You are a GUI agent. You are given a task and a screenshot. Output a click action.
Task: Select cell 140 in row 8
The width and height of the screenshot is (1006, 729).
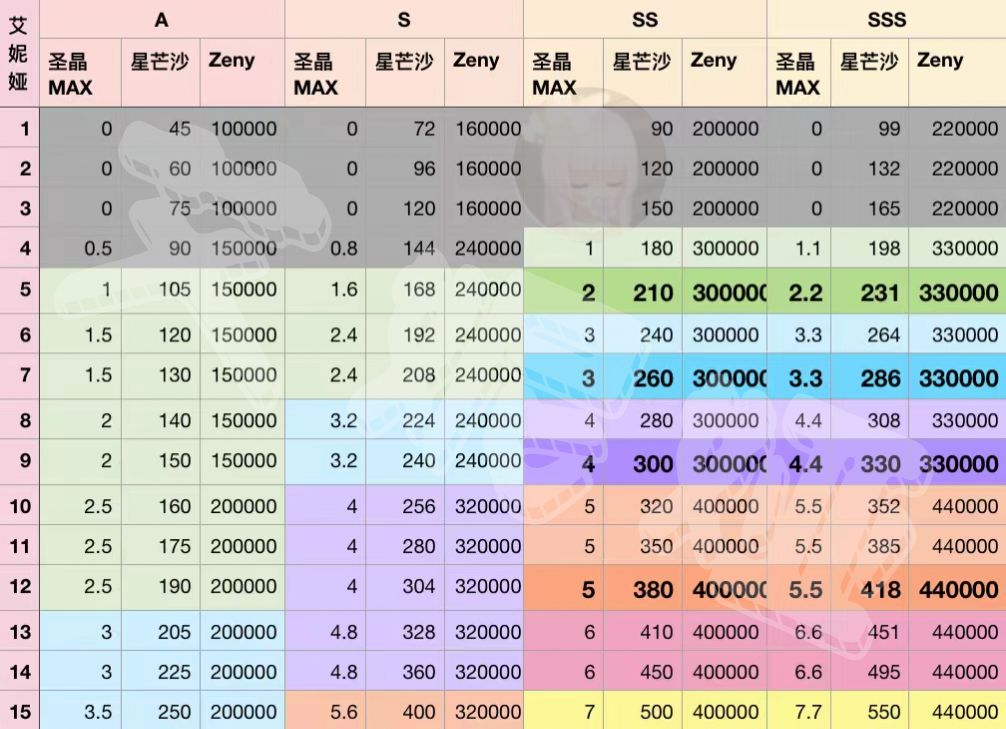tap(160, 420)
